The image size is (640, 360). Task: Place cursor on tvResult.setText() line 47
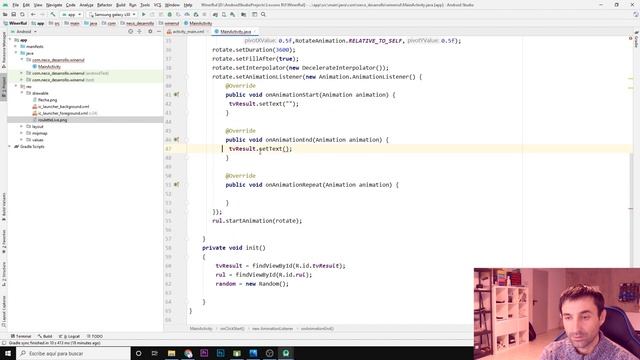click(x=260, y=149)
